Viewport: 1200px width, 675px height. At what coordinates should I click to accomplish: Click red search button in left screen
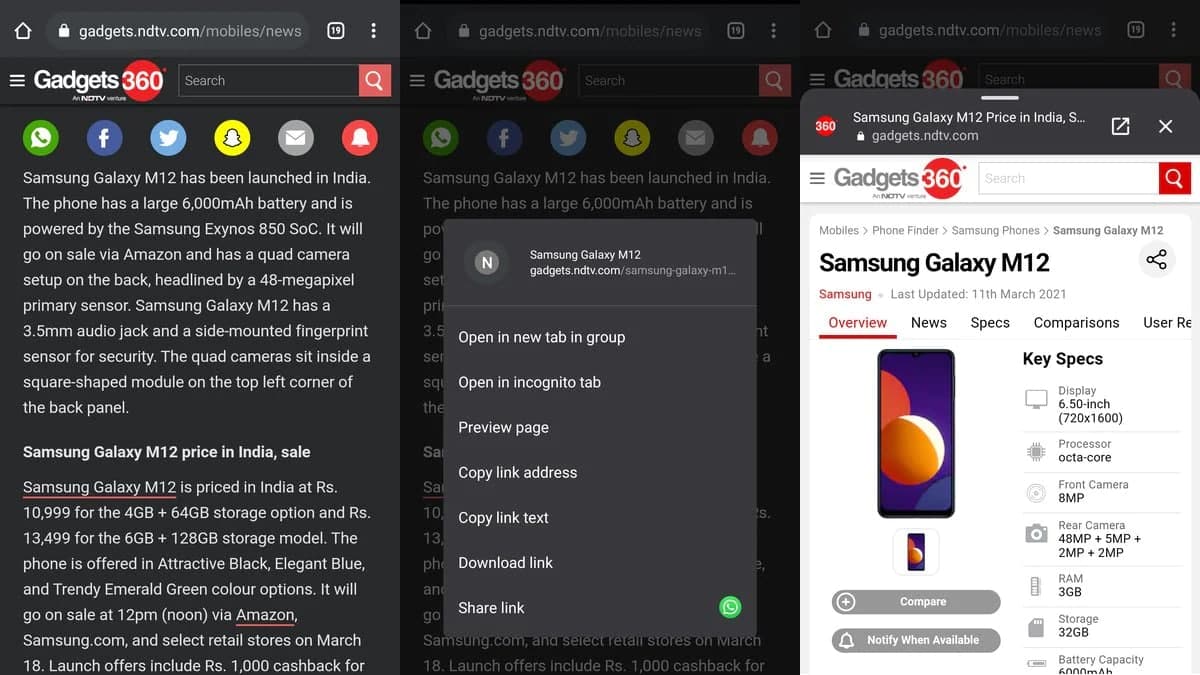pos(374,80)
